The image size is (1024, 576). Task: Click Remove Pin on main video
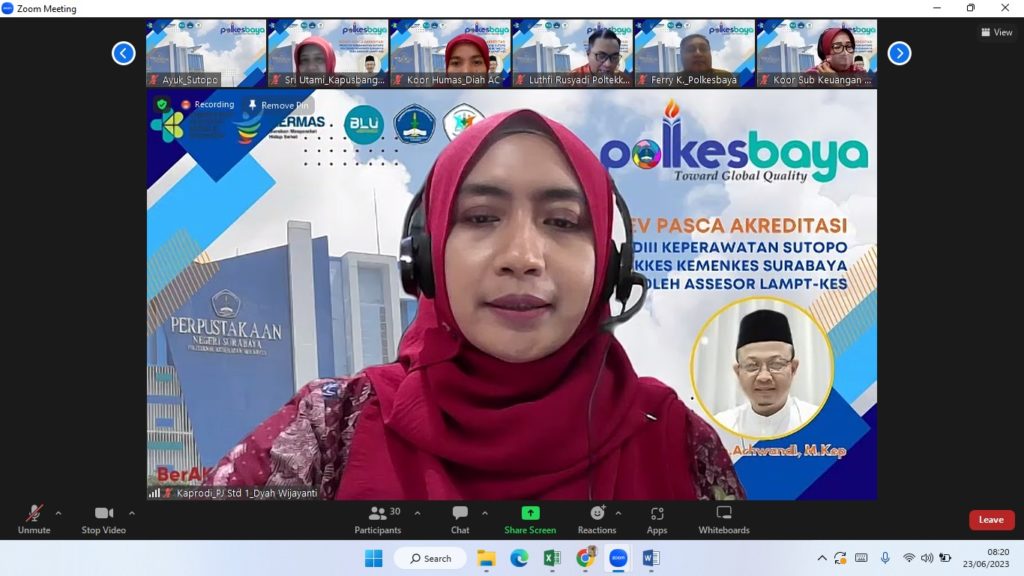point(278,105)
